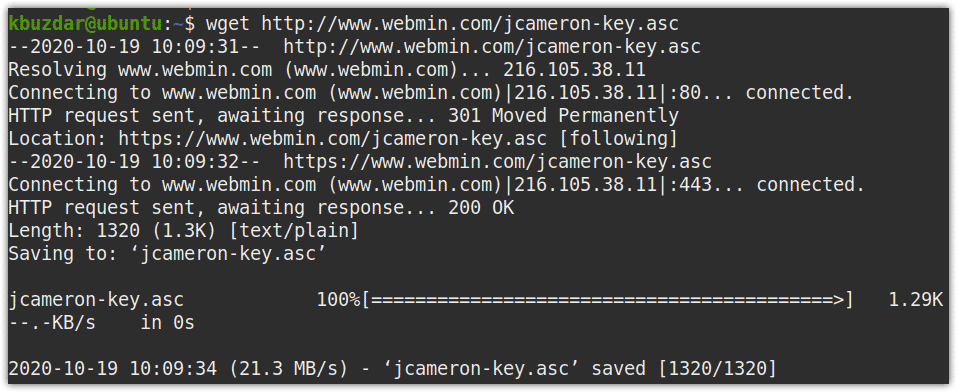Click the download progress bar
Viewport: 957px width, 392px height.
[607, 300]
